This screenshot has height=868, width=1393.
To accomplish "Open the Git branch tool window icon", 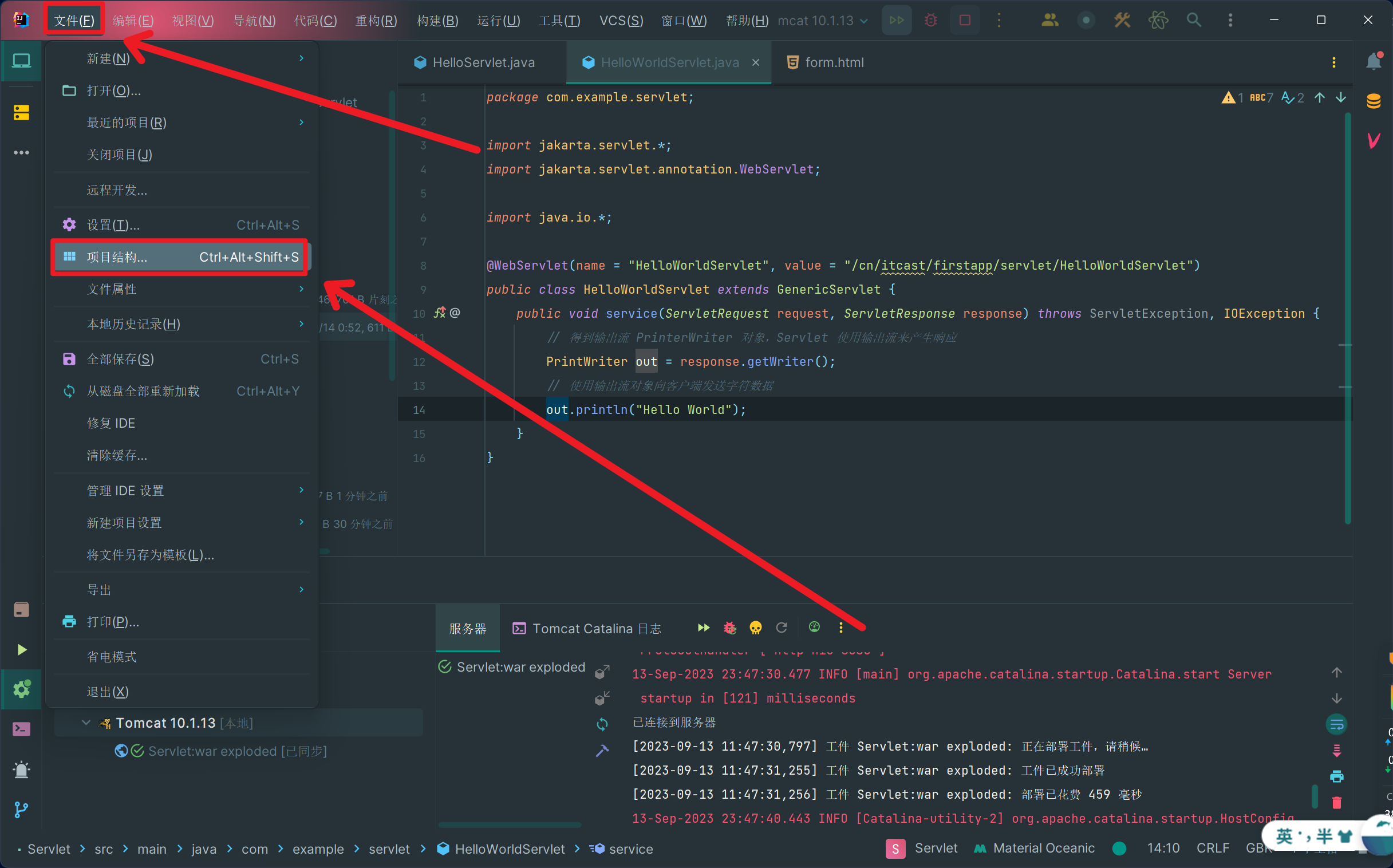I will click(21, 810).
